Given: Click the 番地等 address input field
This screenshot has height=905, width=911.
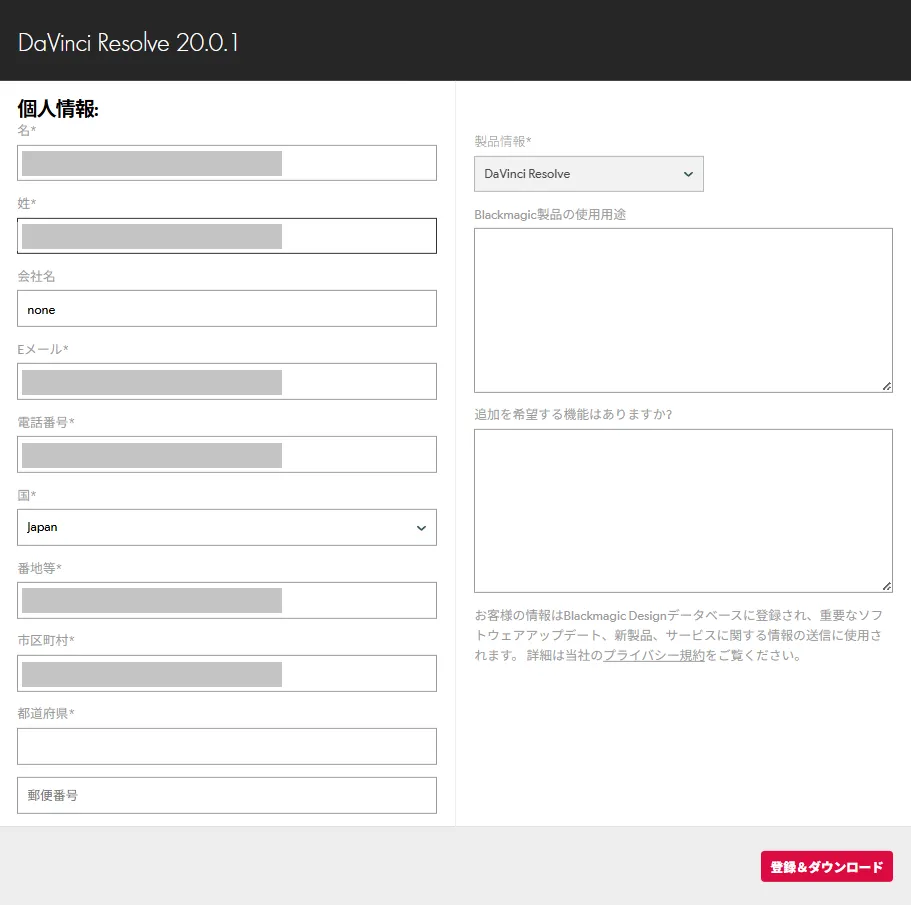Looking at the screenshot, I should click(227, 600).
